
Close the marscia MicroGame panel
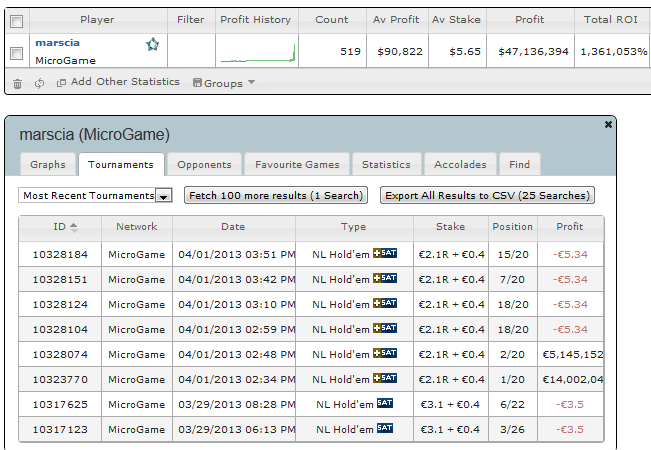(608, 124)
